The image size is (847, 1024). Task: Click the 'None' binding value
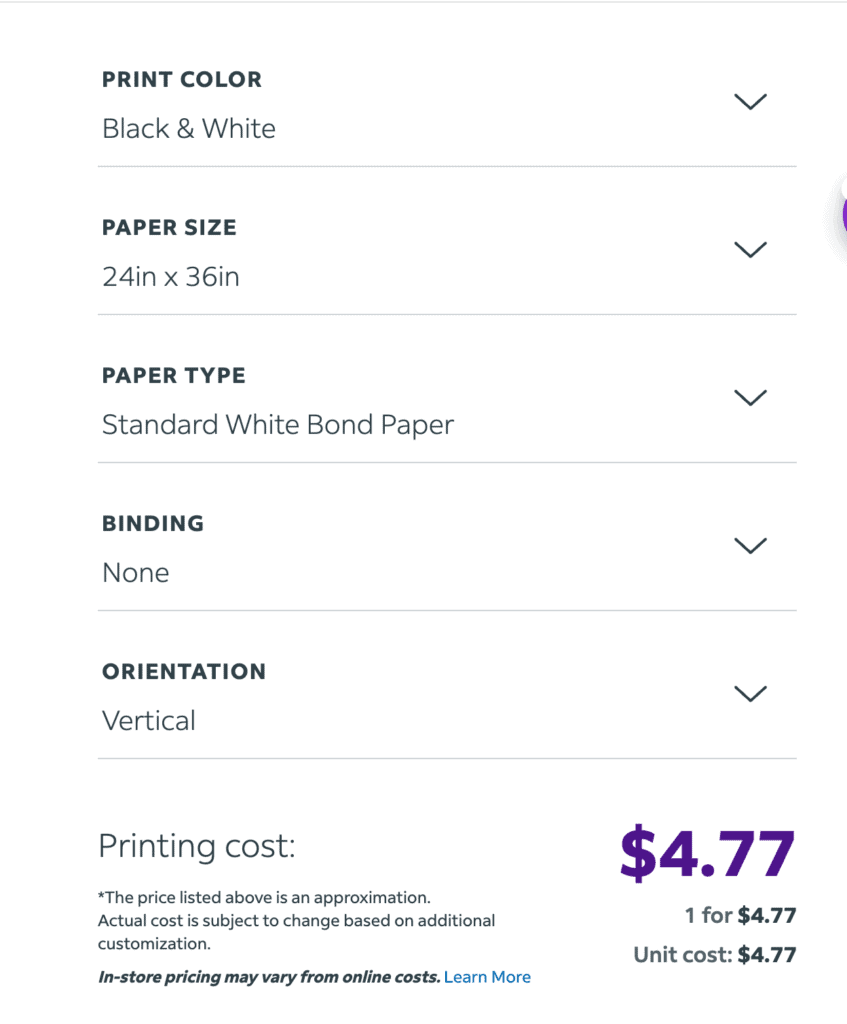click(135, 572)
